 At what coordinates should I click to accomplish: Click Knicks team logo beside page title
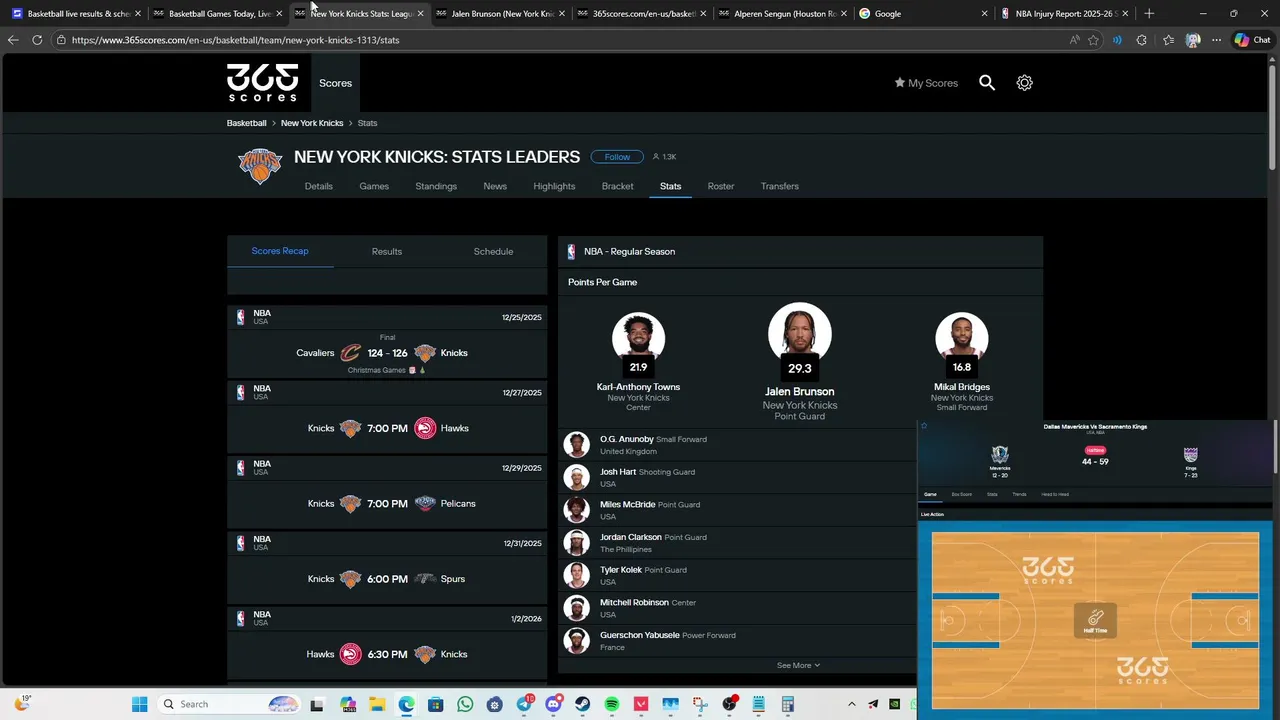pyautogui.click(x=260, y=166)
